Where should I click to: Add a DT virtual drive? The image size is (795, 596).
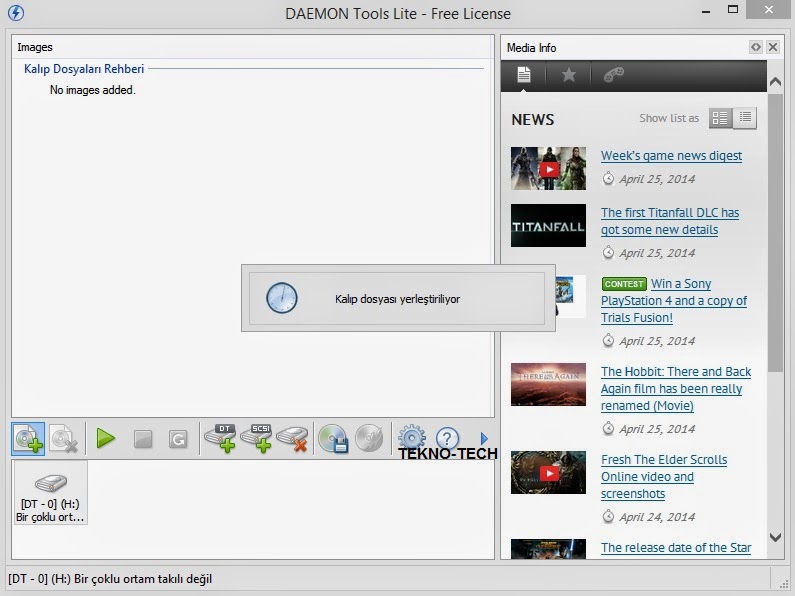point(221,438)
